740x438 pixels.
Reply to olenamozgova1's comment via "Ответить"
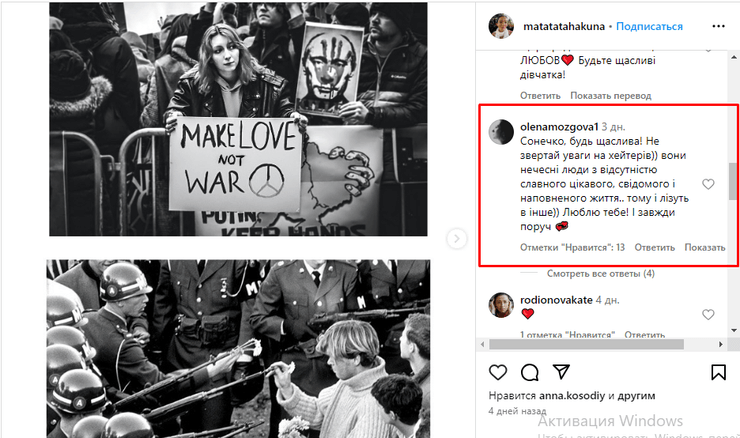[x=655, y=247]
